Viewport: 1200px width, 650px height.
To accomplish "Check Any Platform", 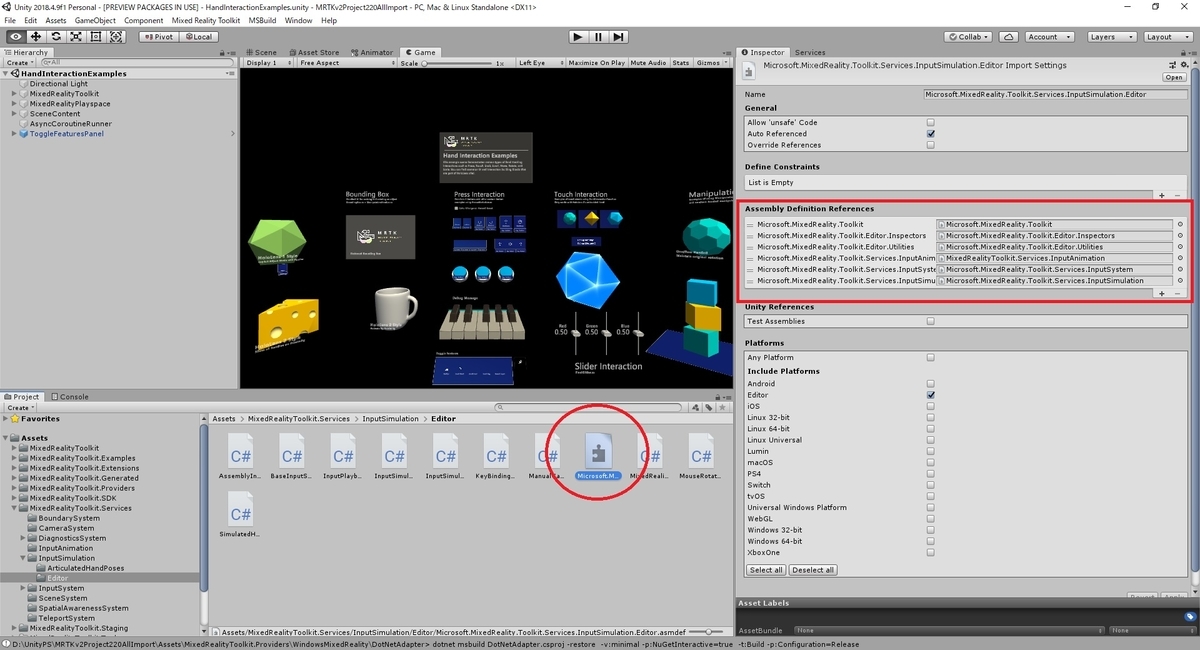I will (930, 358).
